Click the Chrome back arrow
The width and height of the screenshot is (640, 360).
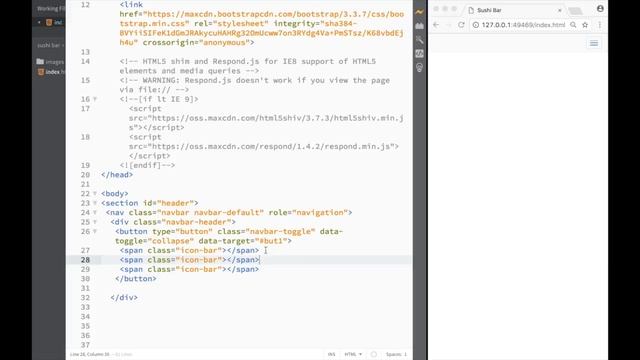pos(436,25)
